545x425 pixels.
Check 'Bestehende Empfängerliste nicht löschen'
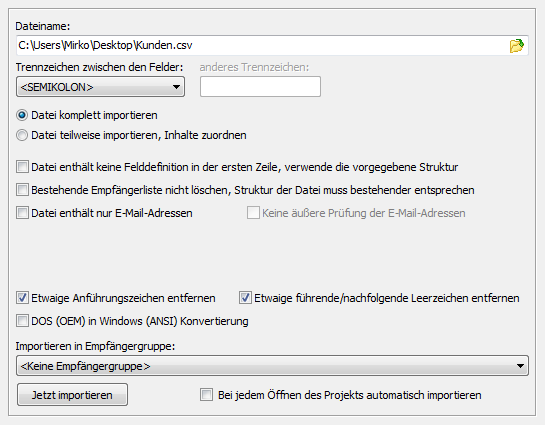(x=22, y=190)
